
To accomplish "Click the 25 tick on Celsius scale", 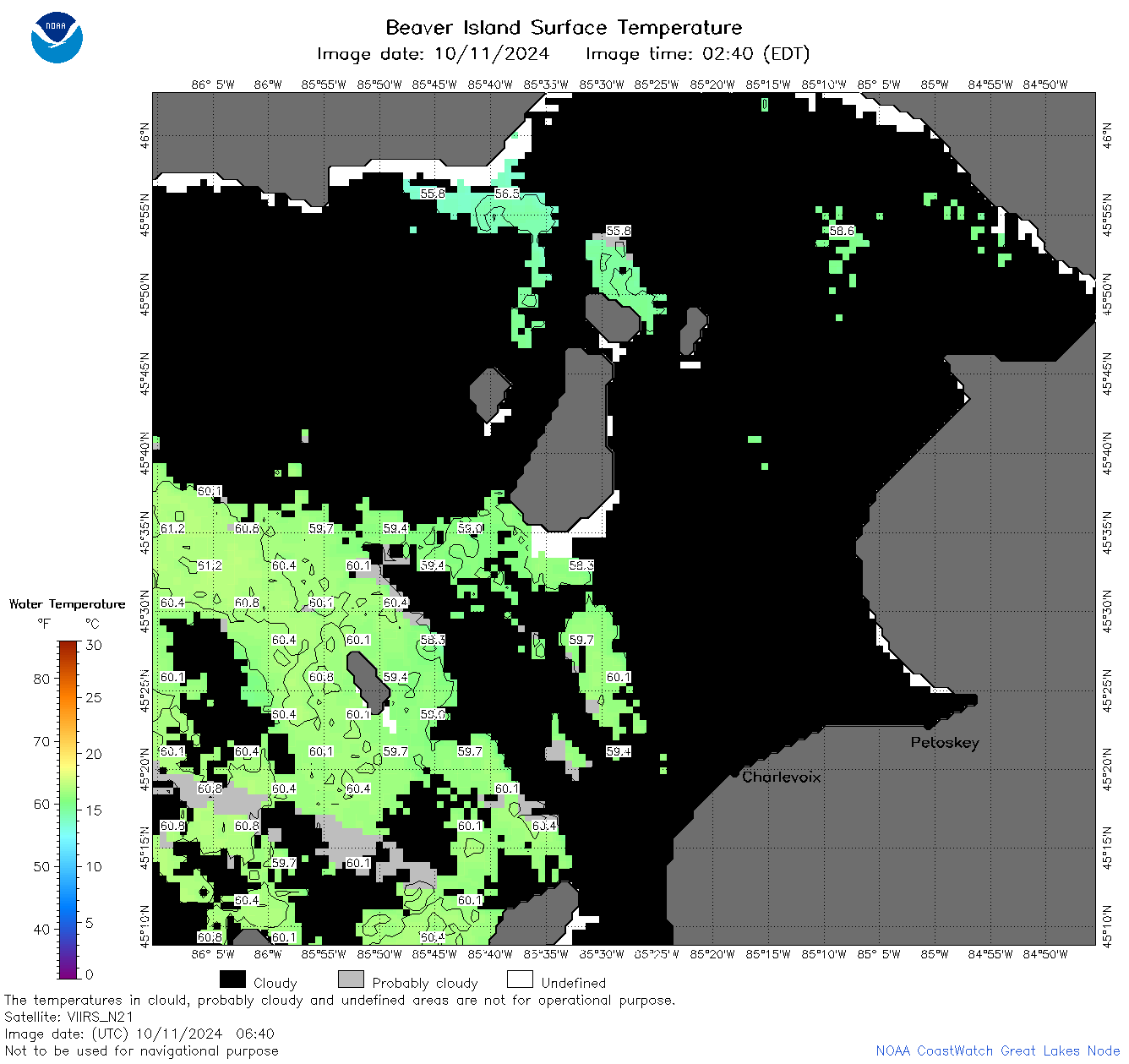I will pyautogui.click(x=94, y=697).
